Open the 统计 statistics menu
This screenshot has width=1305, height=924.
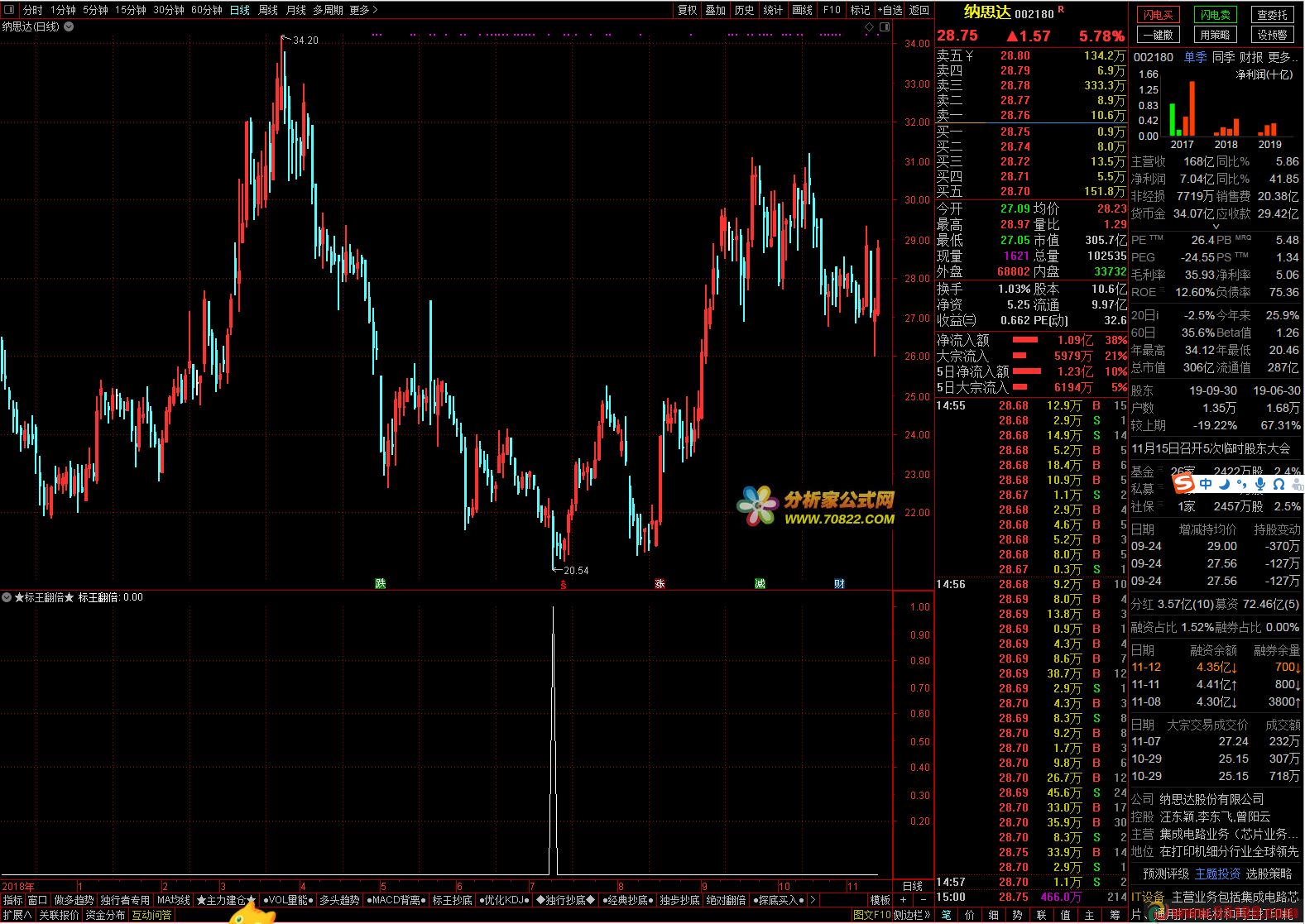click(x=773, y=10)
